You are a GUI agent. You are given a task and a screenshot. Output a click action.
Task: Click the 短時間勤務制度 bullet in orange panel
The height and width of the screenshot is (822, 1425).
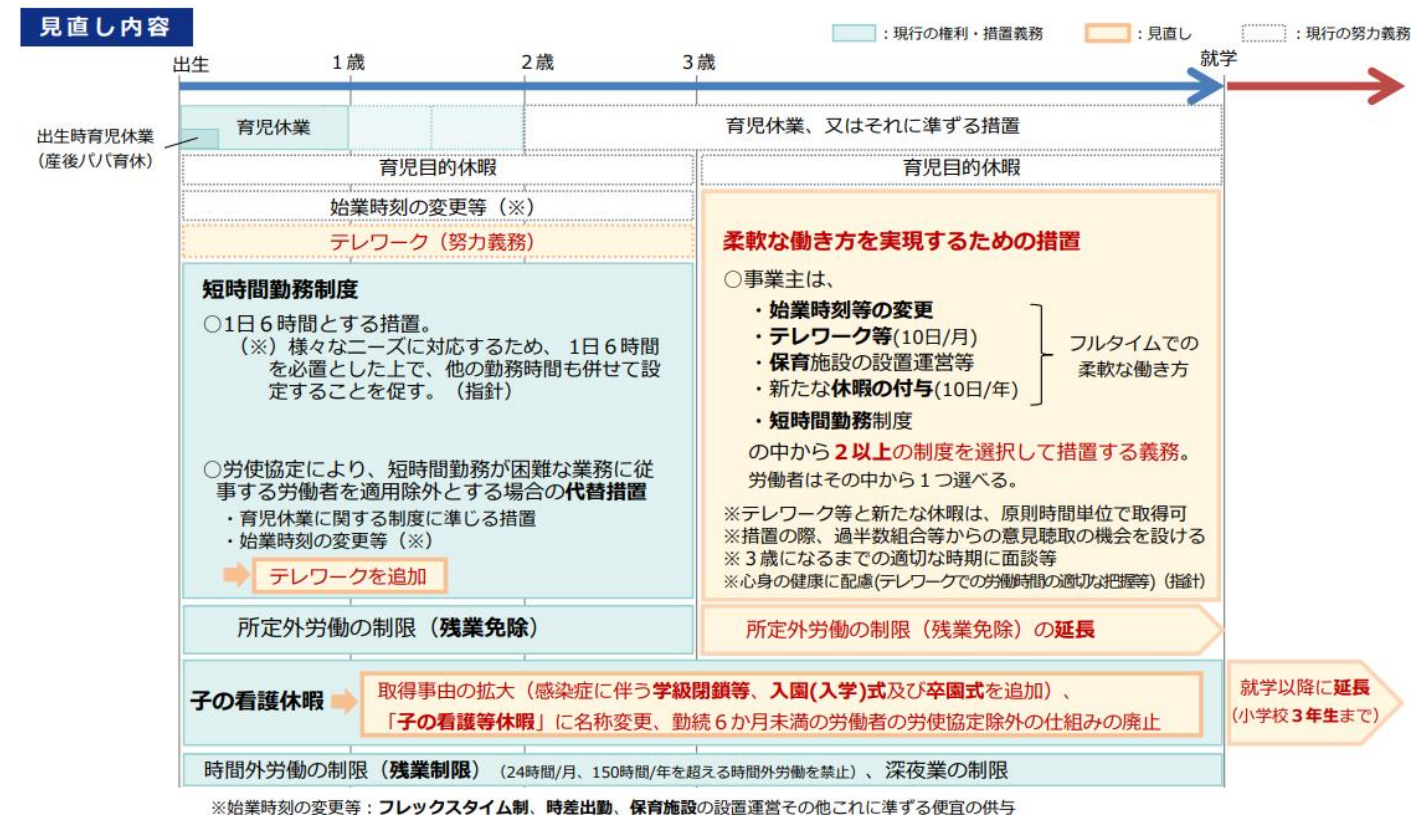point(834,420)
